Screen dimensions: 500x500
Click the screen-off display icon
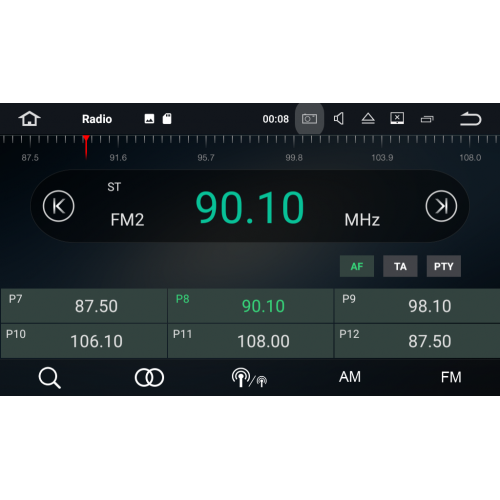(x=397, y=118)
